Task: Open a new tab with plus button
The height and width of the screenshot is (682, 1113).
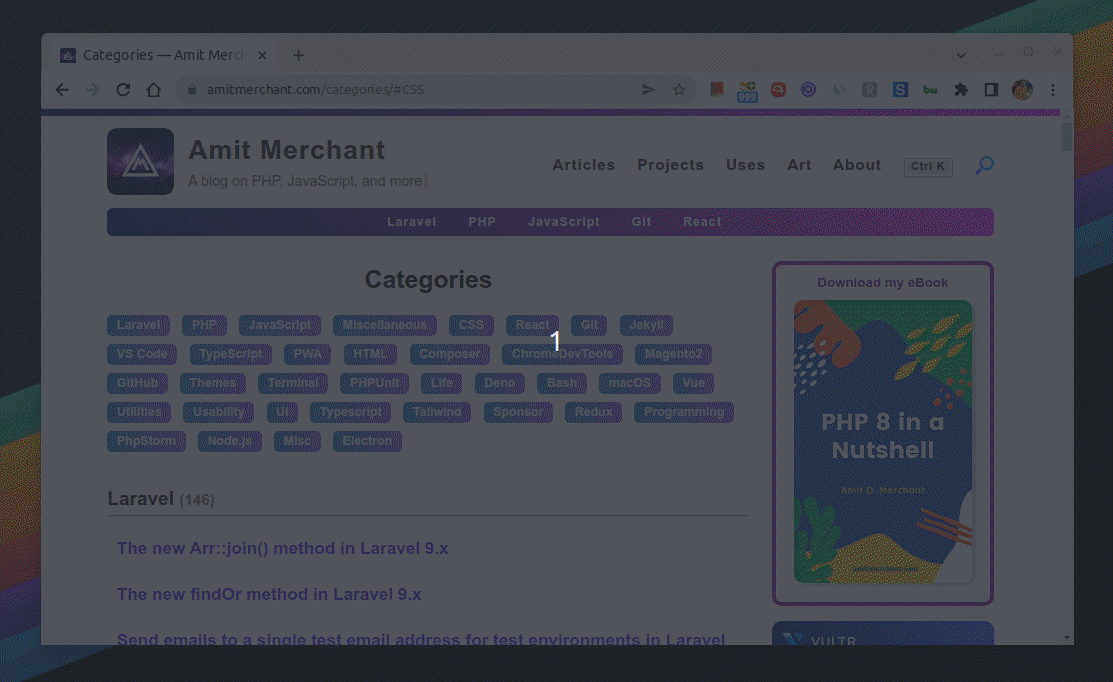Action: tap(299, 55)
